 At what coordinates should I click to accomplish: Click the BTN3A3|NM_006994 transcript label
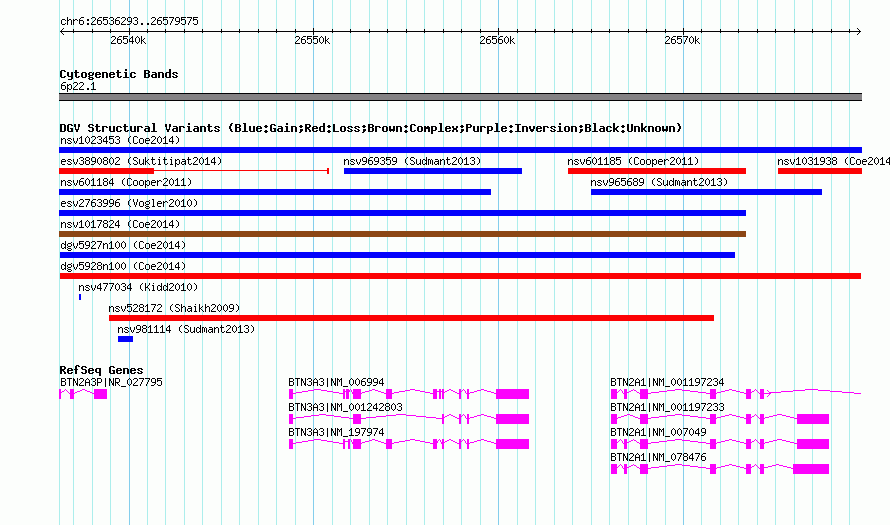coord(336,382)
